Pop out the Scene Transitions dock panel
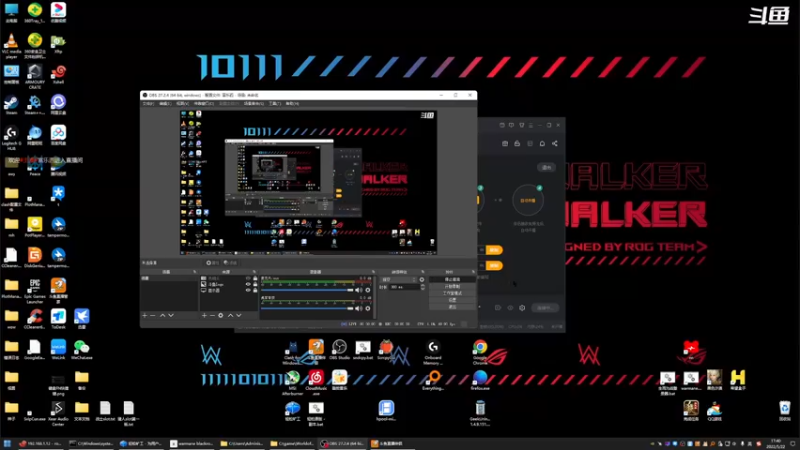 (x=422, y=272)
